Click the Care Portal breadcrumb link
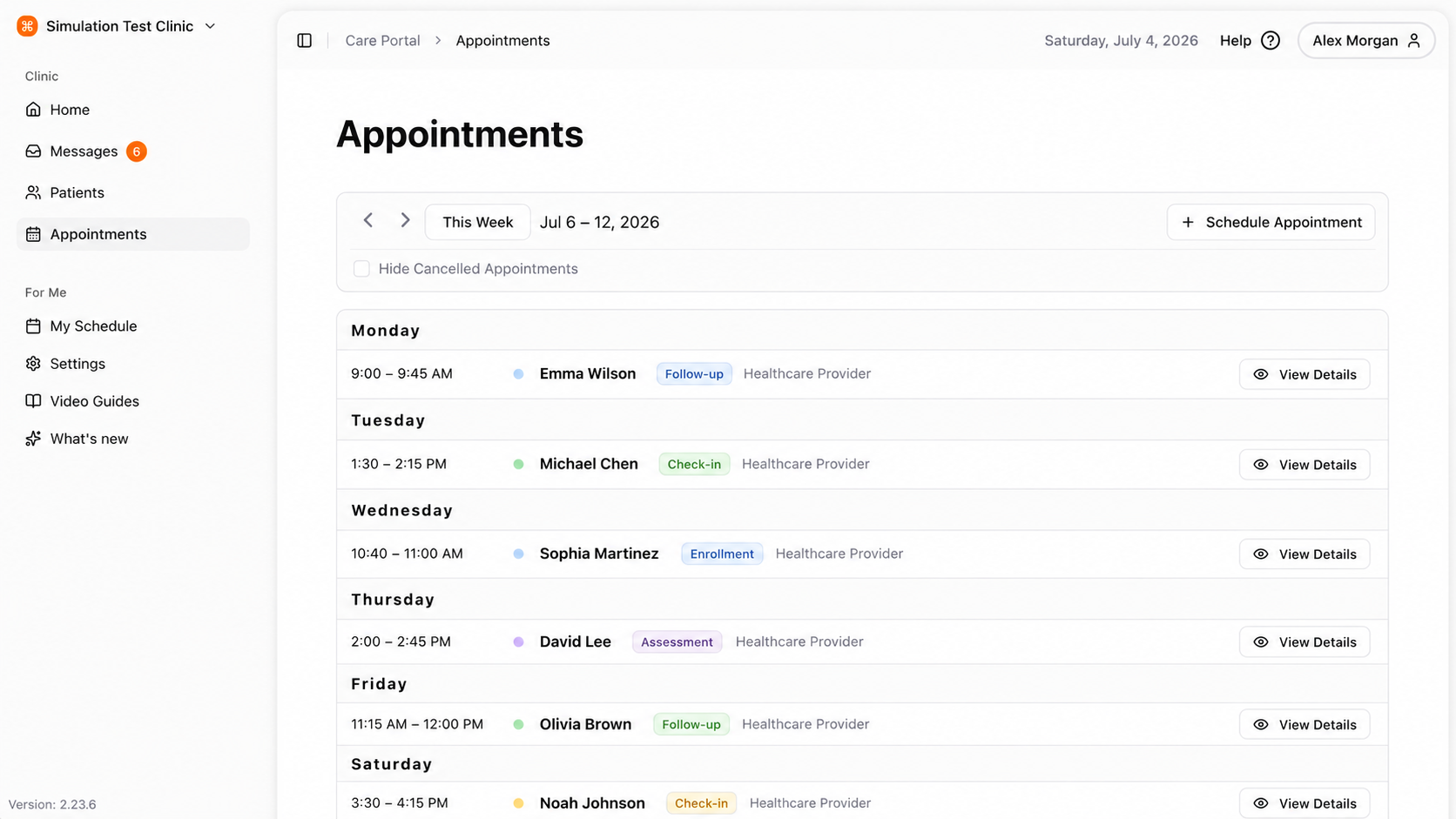This screenshot has width=1456, height=819. point(382,41)
